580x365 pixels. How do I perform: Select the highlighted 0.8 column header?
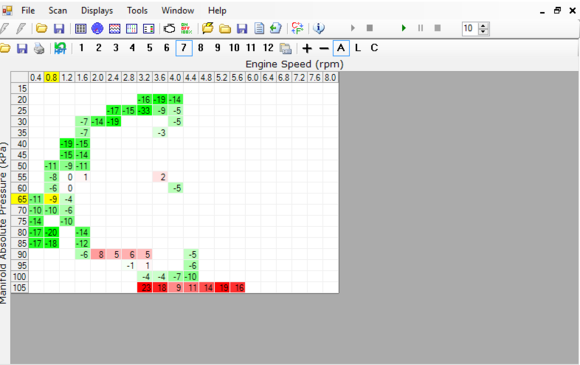(51, 77)
